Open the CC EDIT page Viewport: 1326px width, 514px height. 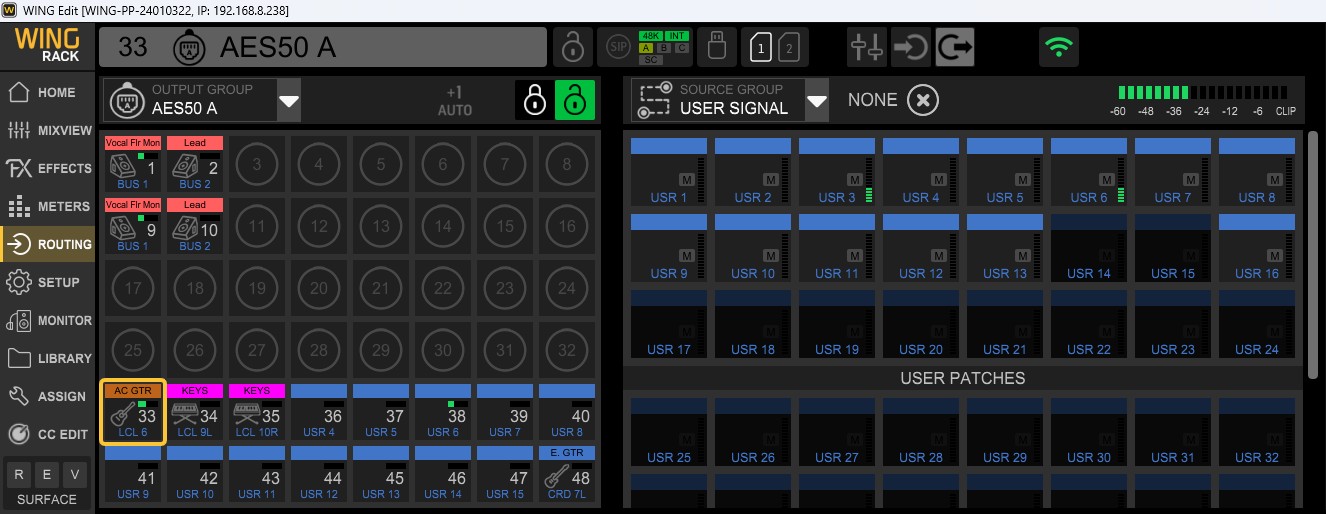coord(48,434)
